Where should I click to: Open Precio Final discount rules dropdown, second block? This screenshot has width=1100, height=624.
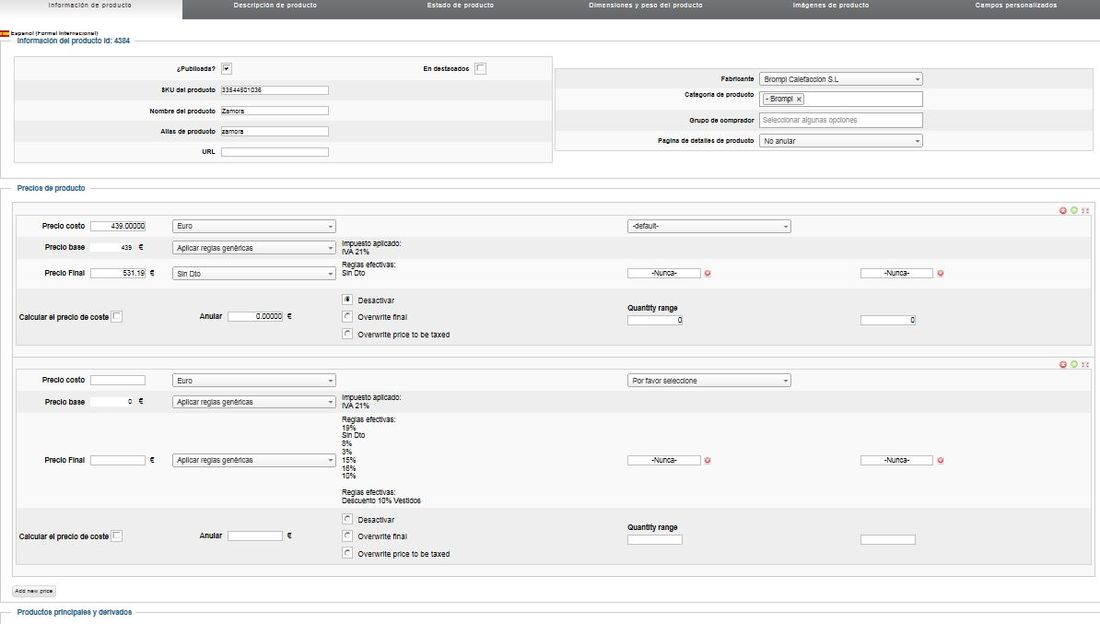(x=254, y=460)
